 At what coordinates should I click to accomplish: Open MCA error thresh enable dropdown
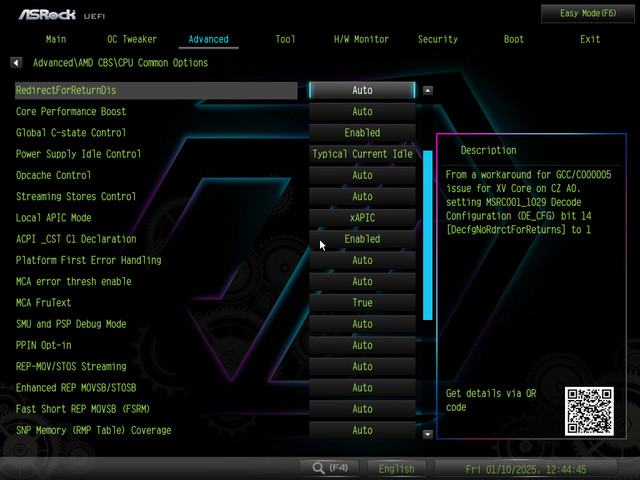pyautogui.click(x=362, y=281)
